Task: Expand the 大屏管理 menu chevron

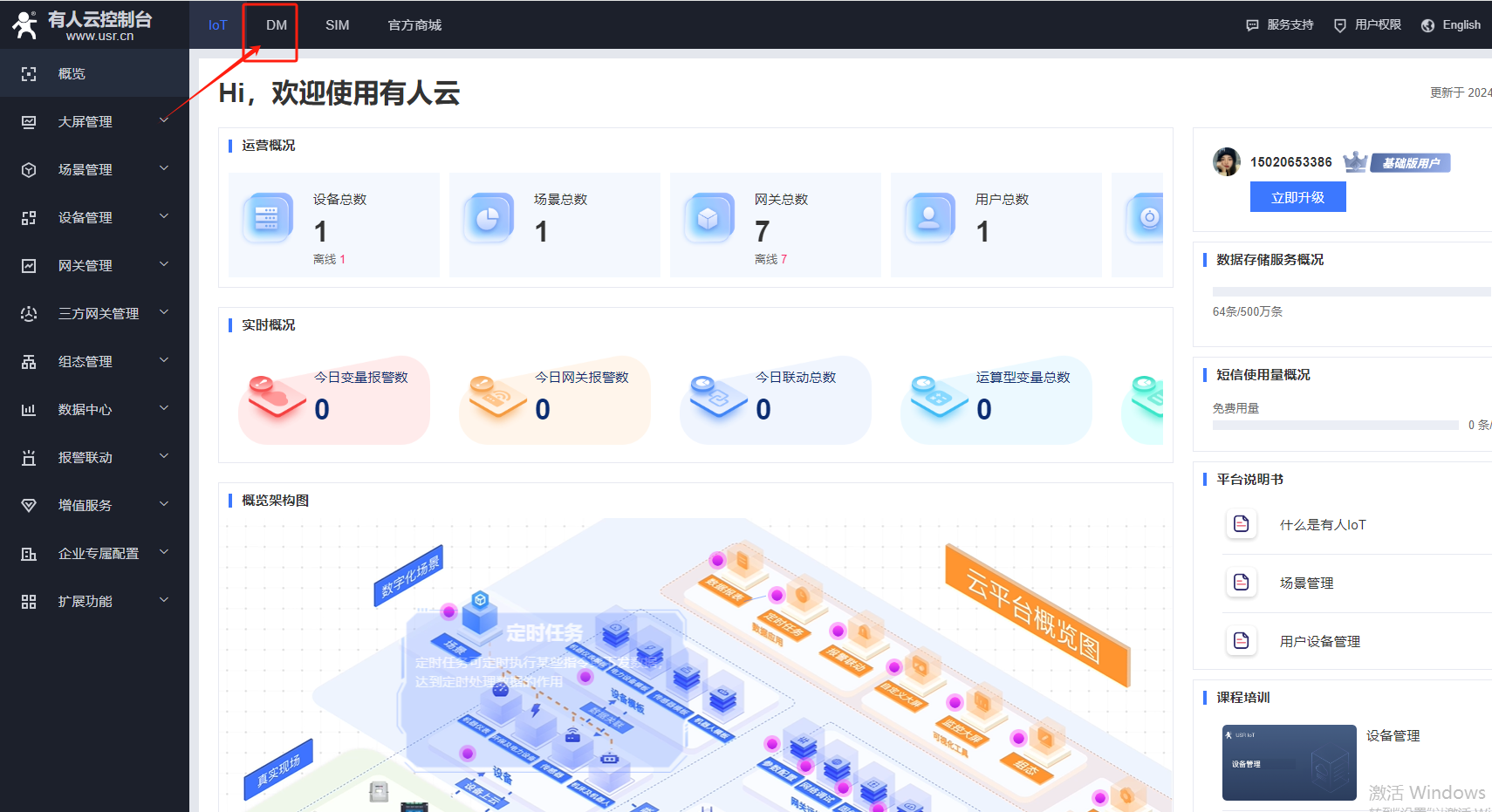Action: (x=164, y=120)
